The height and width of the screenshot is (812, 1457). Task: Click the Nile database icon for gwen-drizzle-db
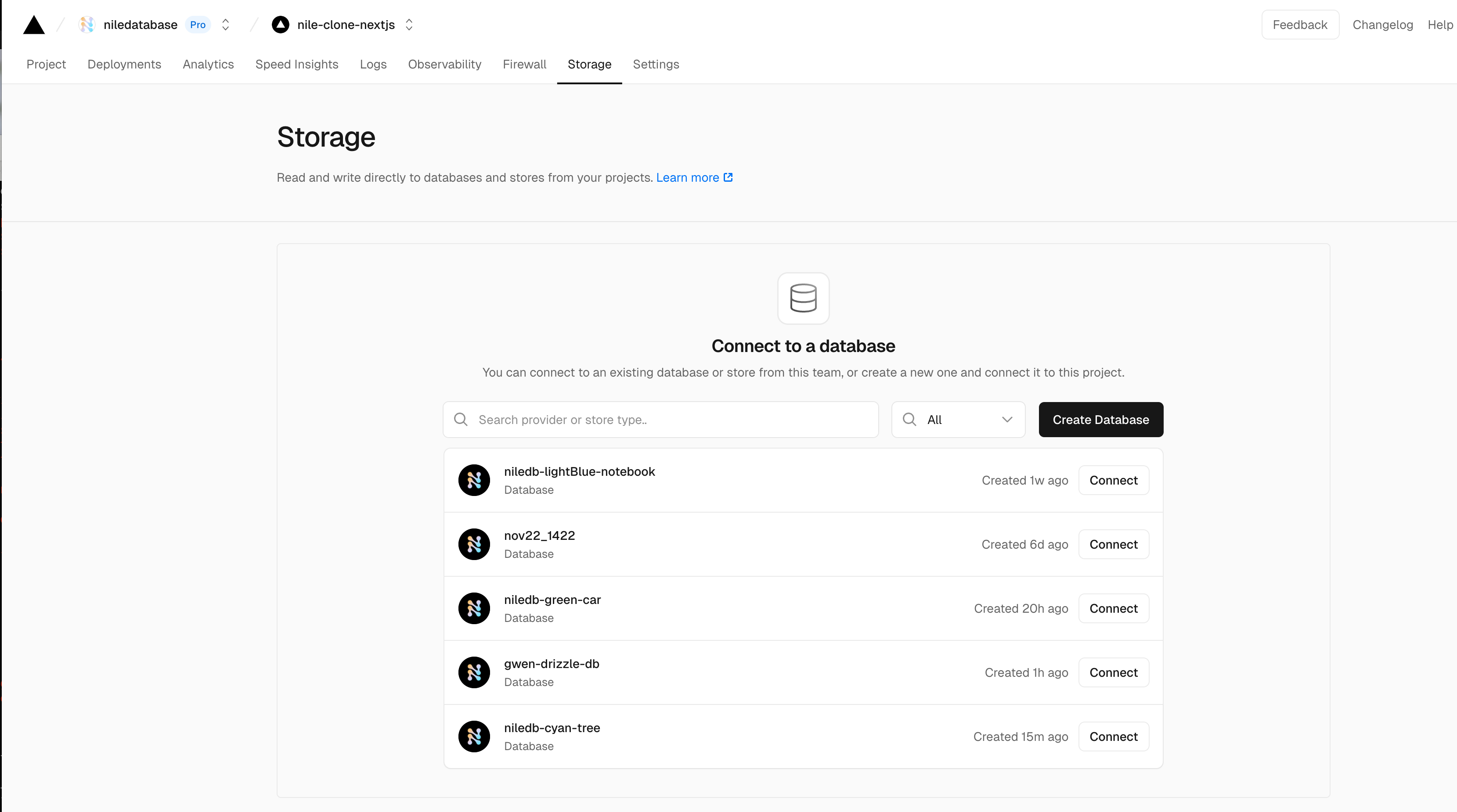(x=474, y=672)
